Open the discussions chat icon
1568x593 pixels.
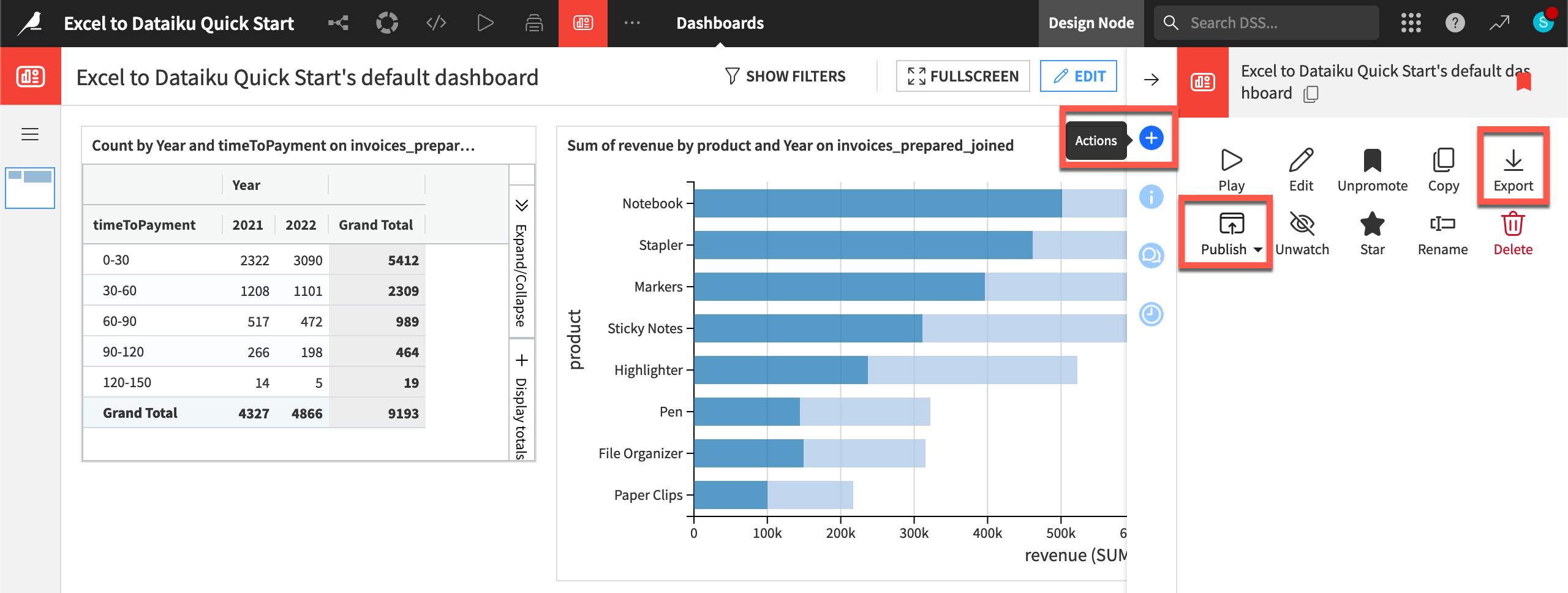pos(1151,255)
